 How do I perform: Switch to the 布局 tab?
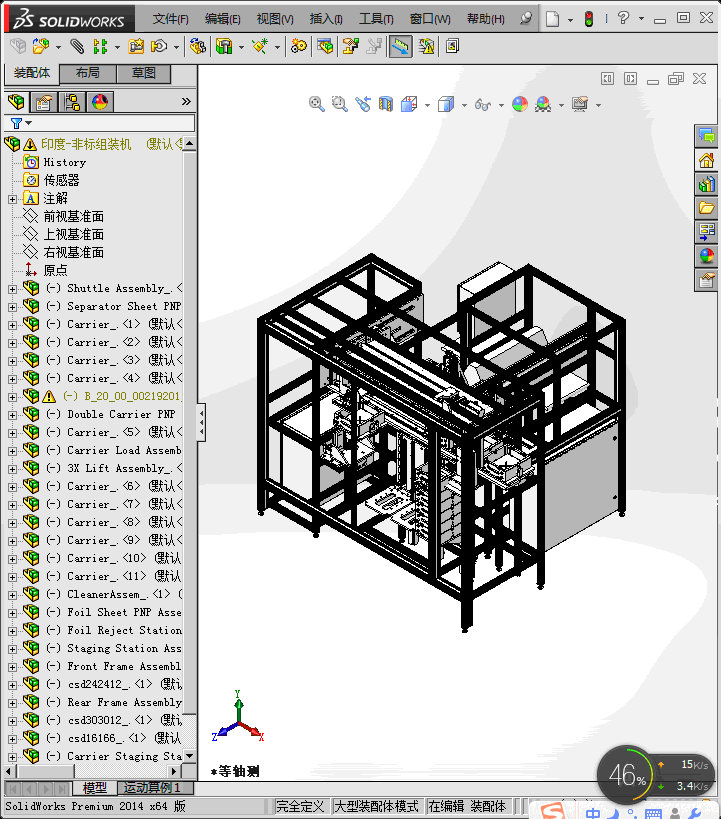88,73
